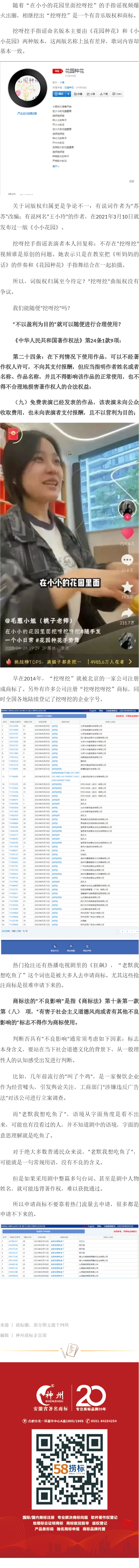
Task: Click heading 《中华人民共和国著作权法》第24条
Action: [68, 340]
